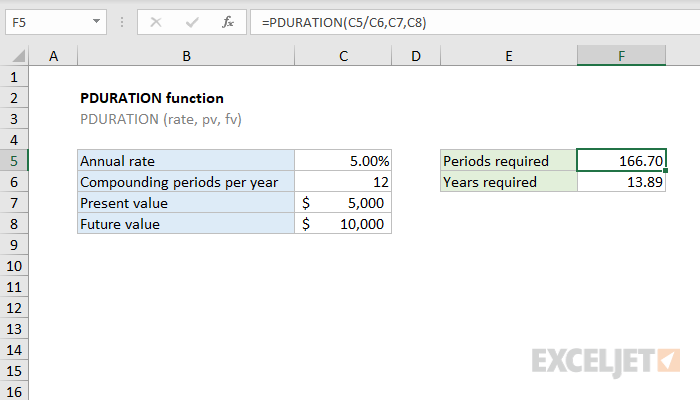Select row 8 header

pyautogui.click(x=14, y=224)
